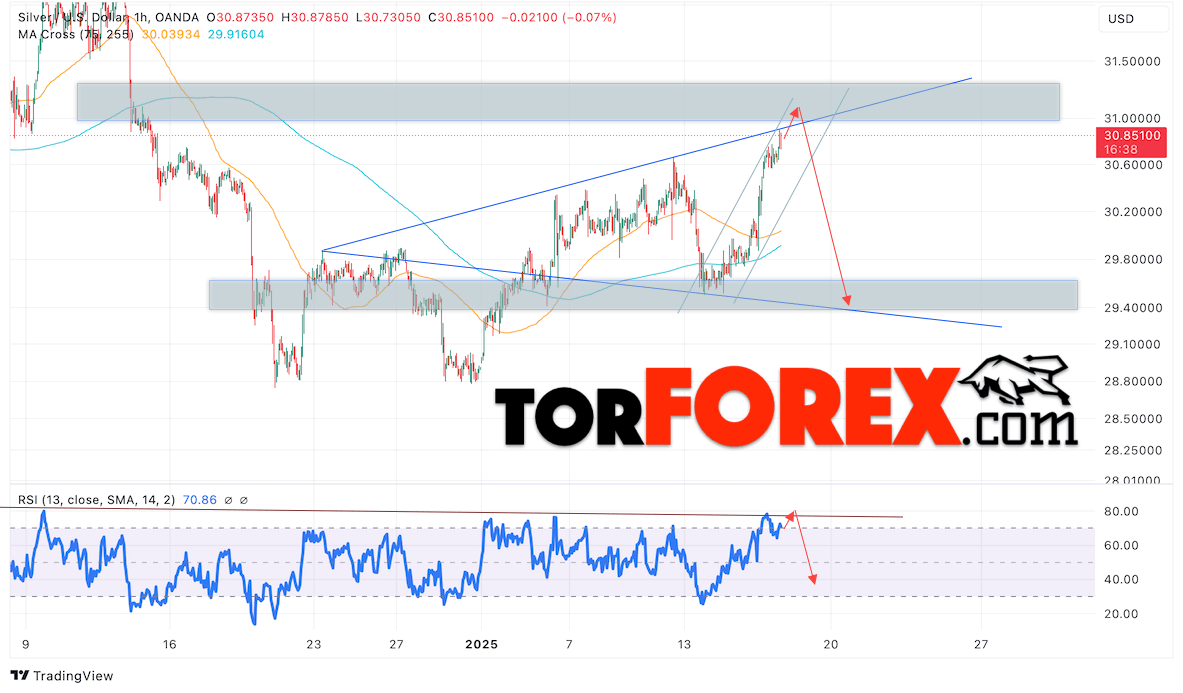Click the first null symbol after RSI value

click(x=229, y=500)
